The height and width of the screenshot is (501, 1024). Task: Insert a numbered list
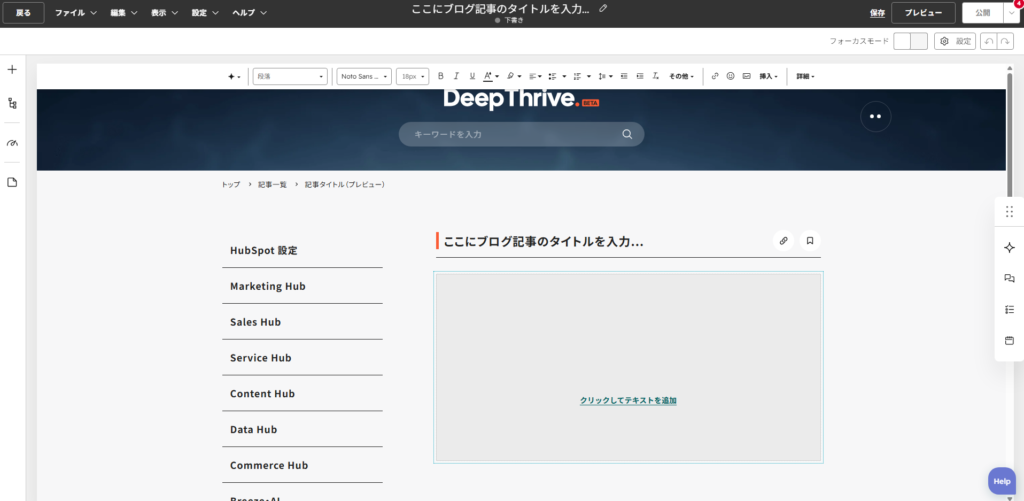[581, 76]
